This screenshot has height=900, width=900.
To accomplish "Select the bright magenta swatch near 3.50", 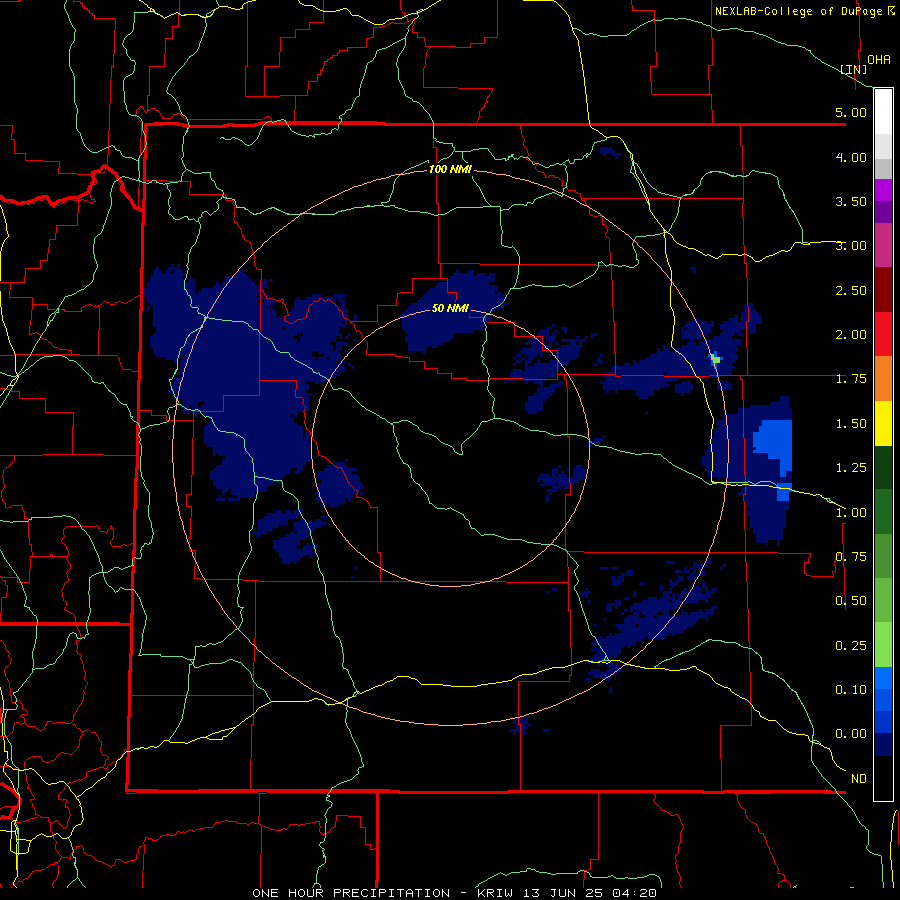I will (x=883, y=191).
